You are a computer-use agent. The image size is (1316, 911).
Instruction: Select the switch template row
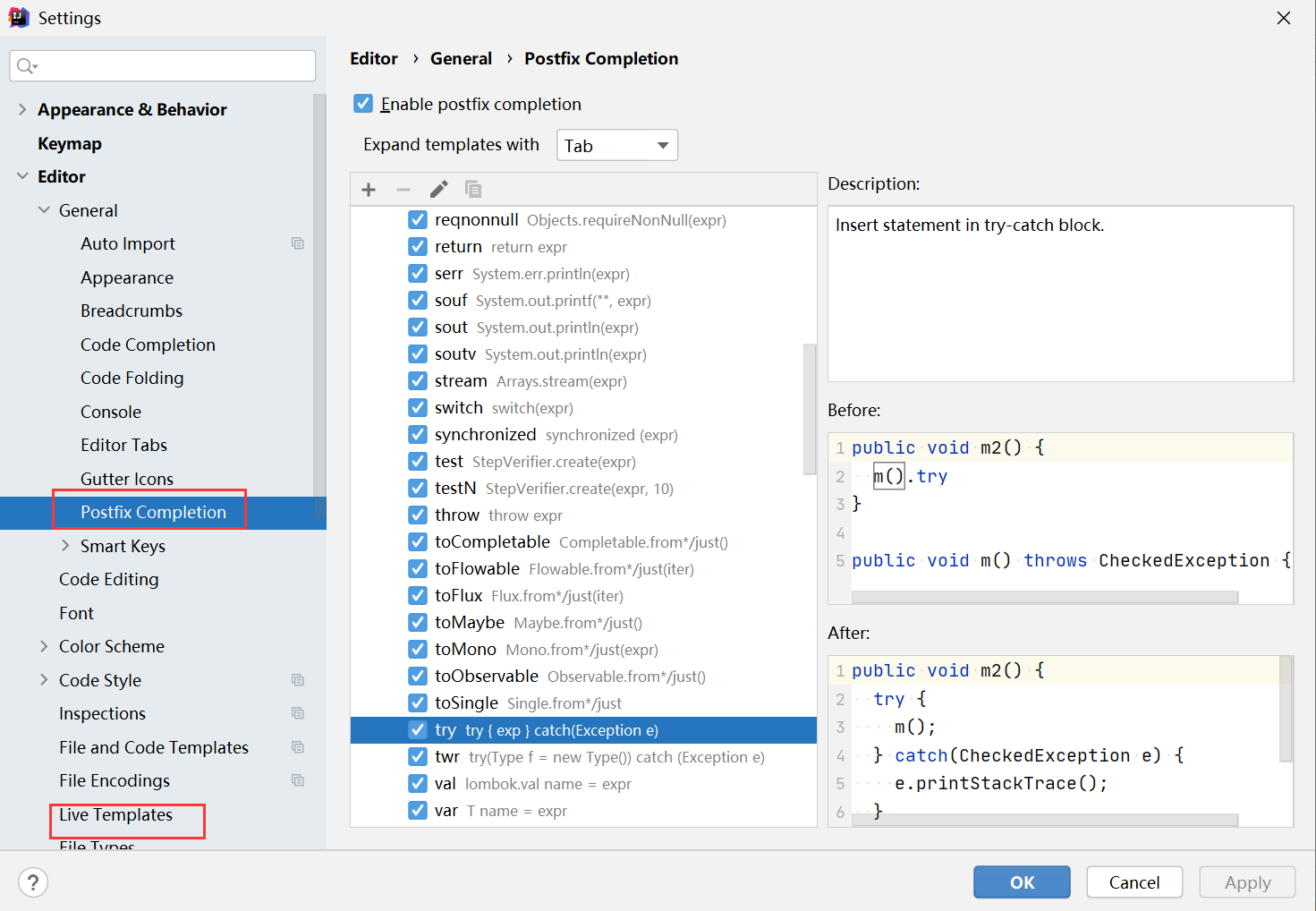[583, 408]
